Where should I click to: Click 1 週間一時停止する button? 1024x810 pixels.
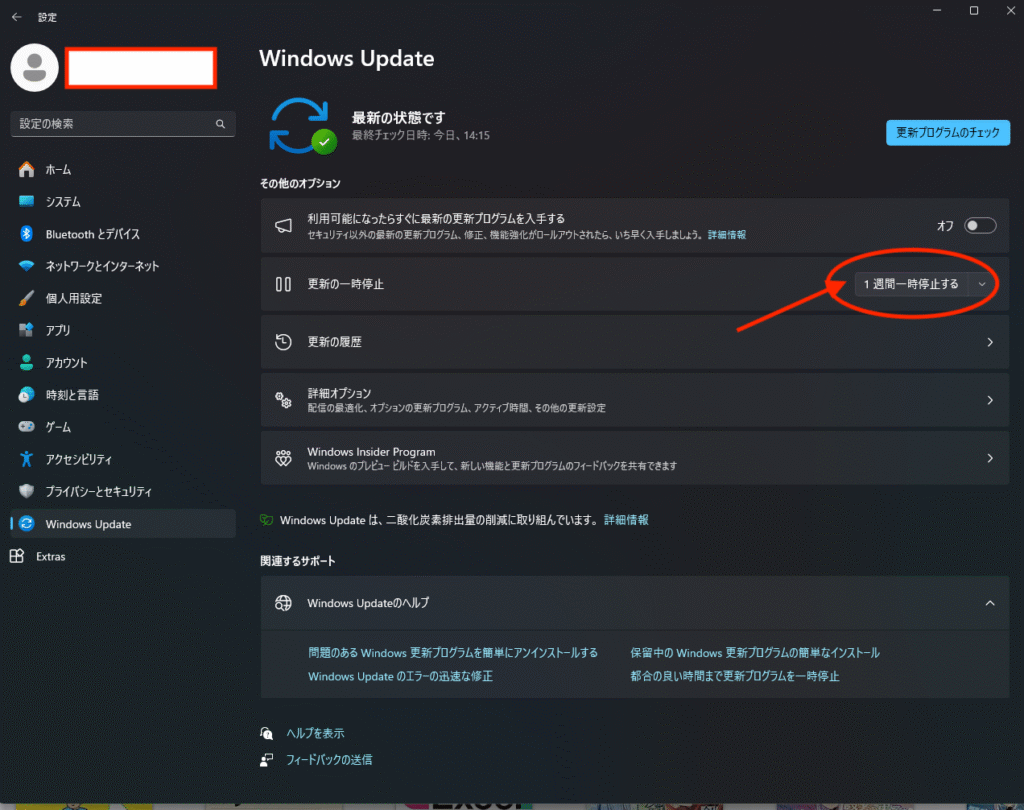point(911,284)
